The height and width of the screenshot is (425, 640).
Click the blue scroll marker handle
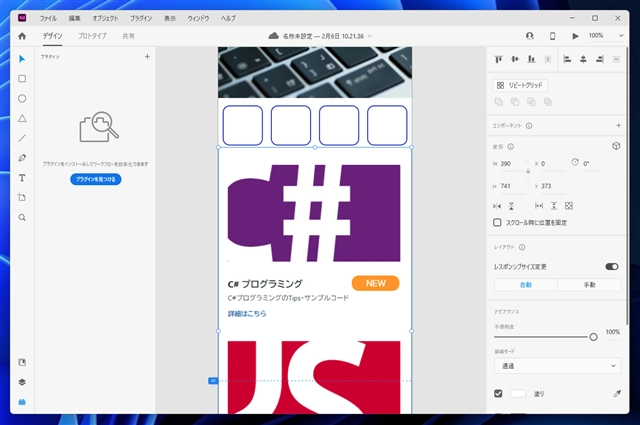tap(213, 380)
